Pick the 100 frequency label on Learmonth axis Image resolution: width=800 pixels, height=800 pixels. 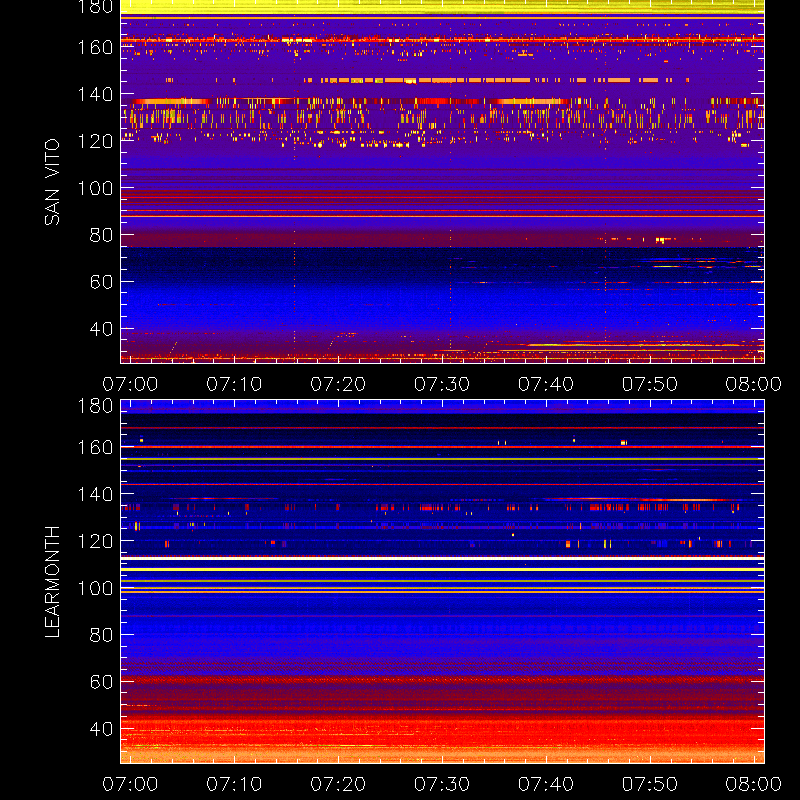coord(95,588)
